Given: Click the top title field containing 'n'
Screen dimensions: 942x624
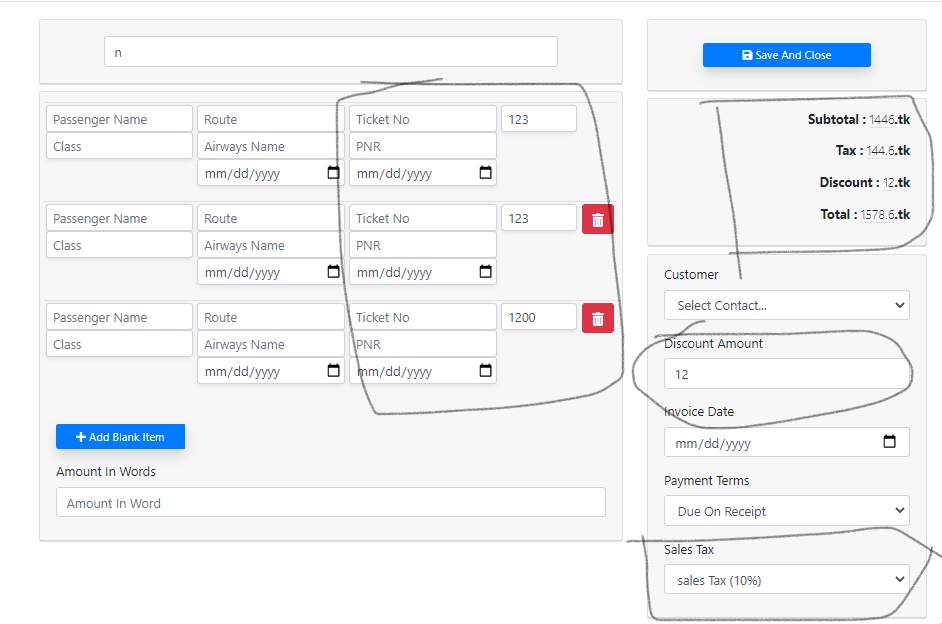Looking at the screenshot, I should 330,52.
